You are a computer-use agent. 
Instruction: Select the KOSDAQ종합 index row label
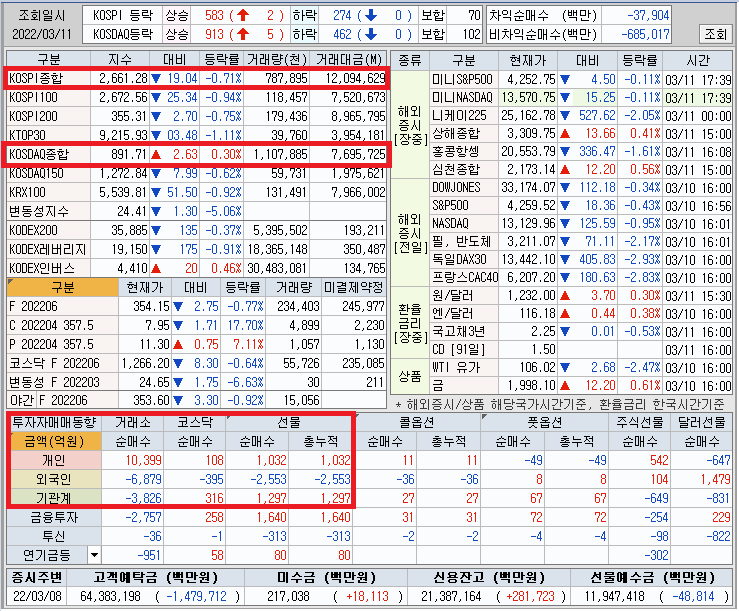pos(39,155)
